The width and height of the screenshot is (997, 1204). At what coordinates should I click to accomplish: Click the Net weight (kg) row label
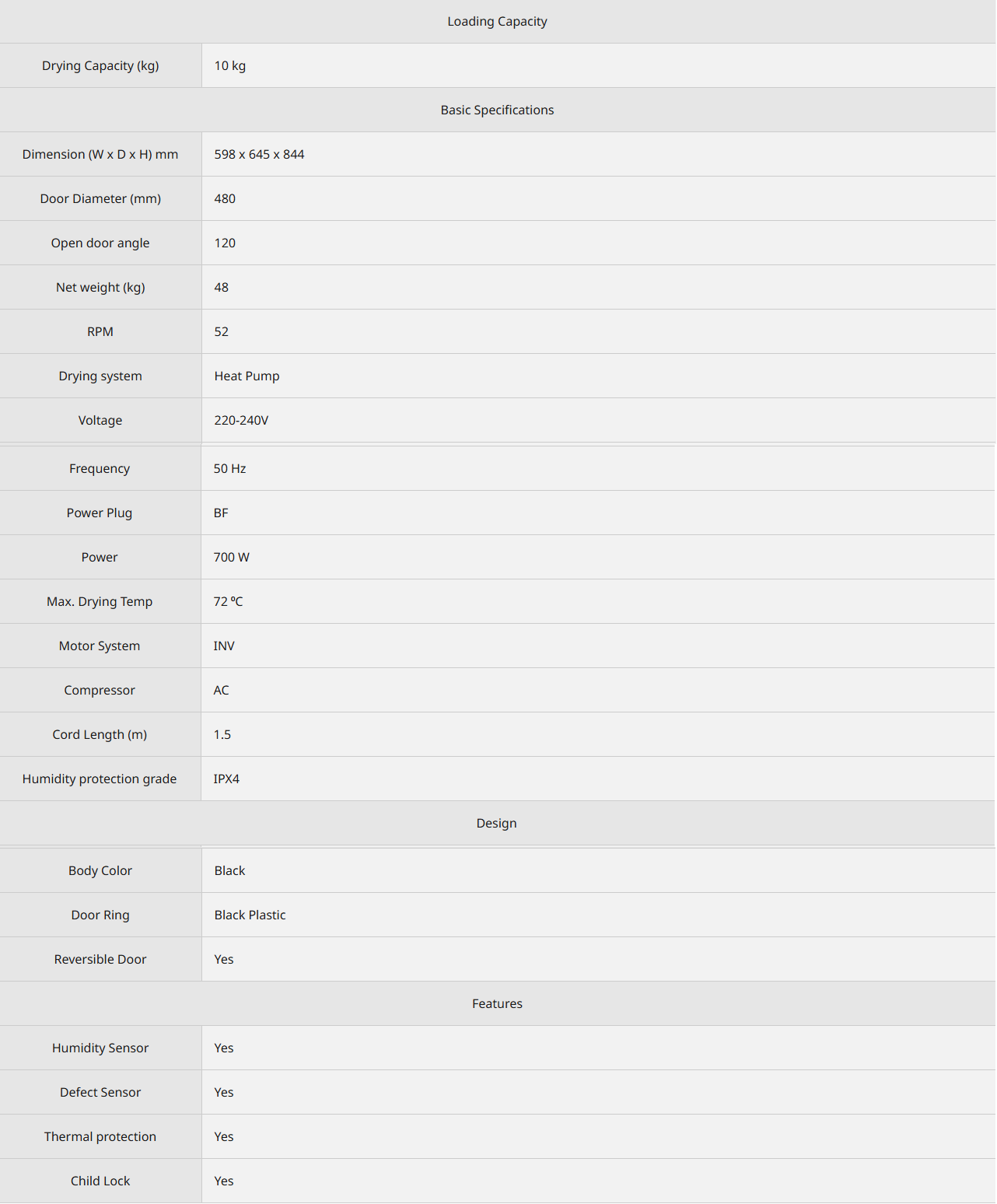tap(100, 287)
